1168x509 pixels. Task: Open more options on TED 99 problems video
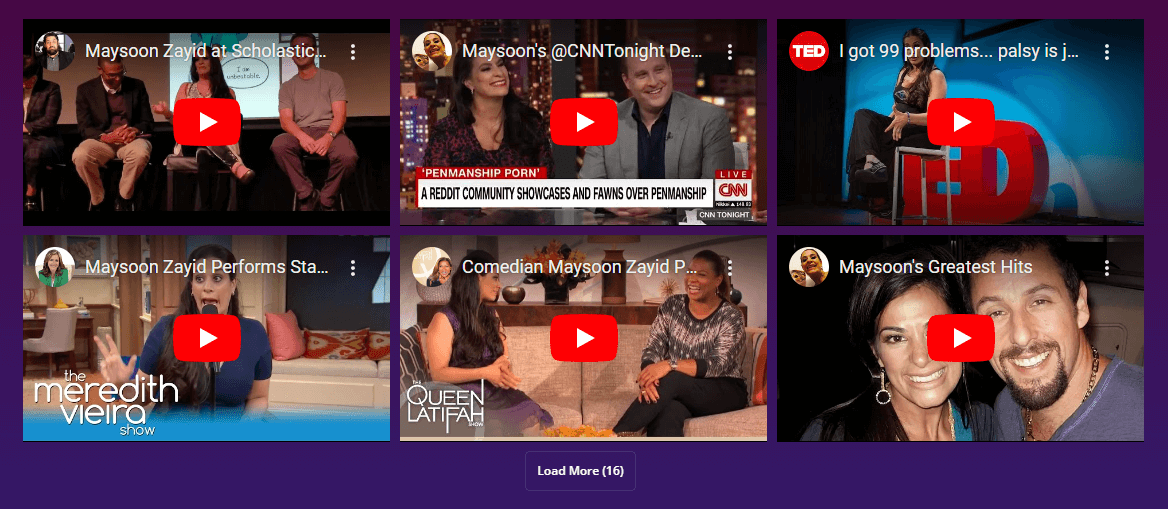[1107, 51]
